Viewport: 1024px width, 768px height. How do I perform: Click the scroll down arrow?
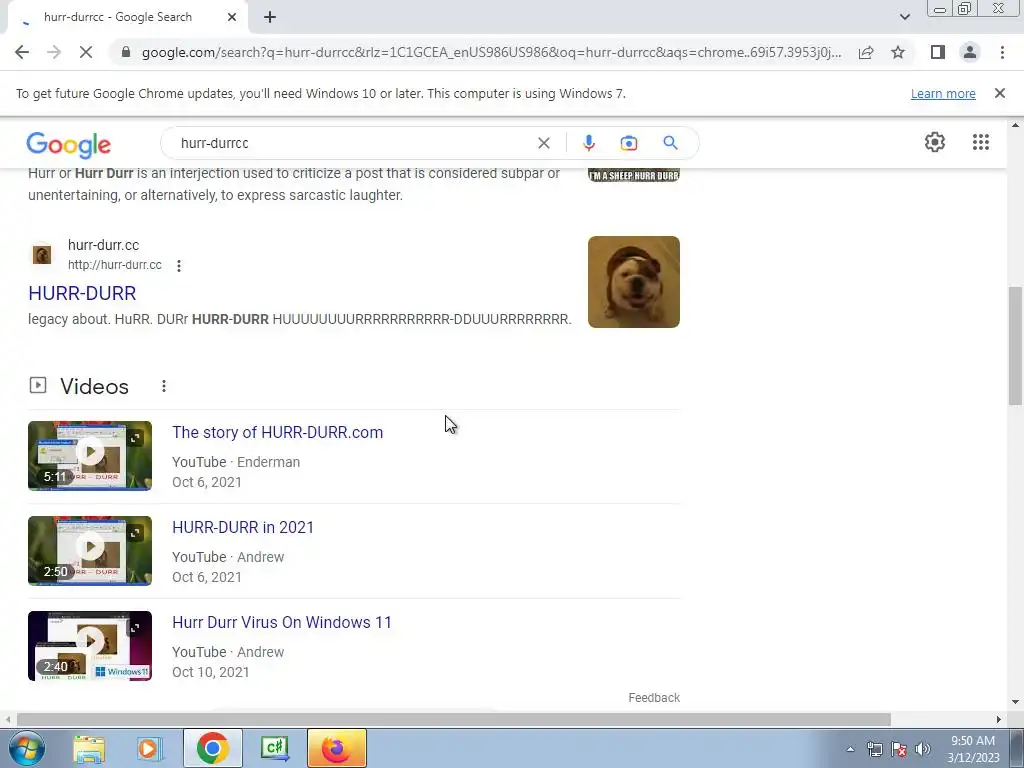(1016, 702)
